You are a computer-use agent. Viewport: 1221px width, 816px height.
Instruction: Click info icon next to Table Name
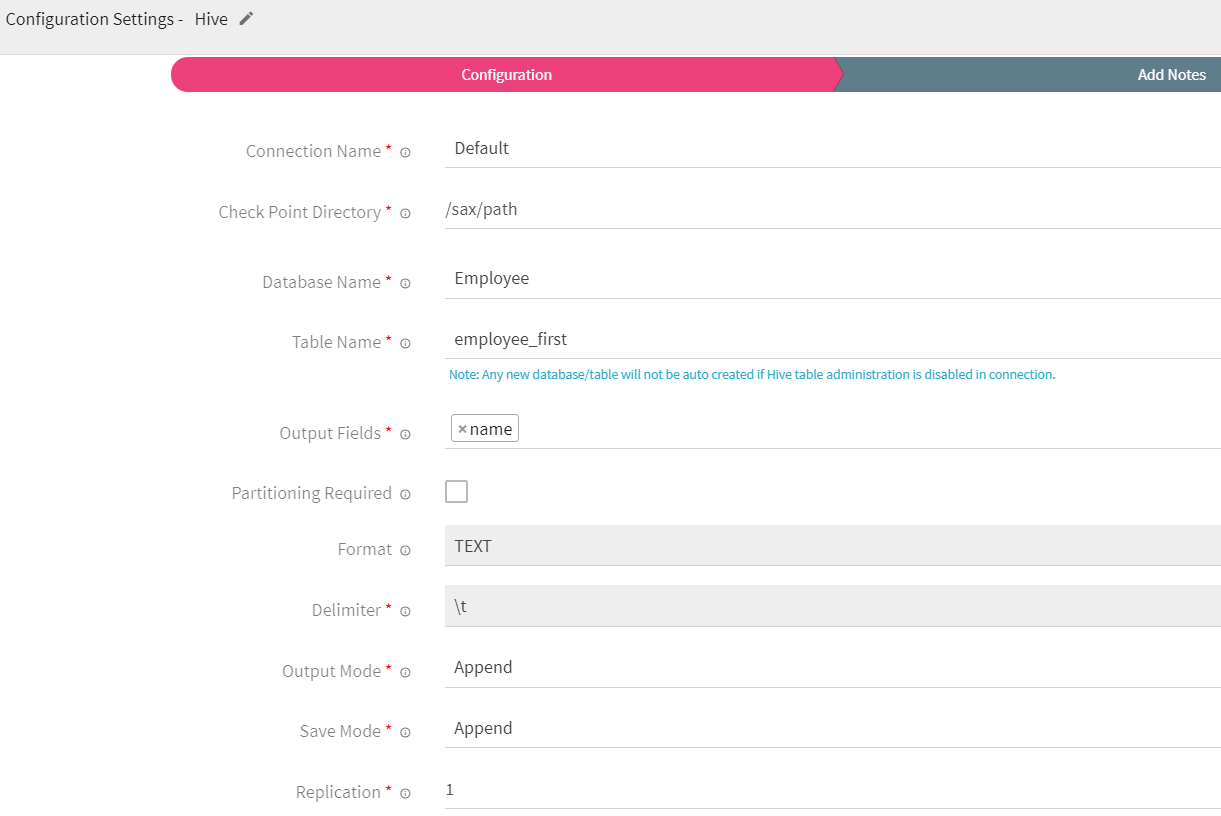point(405,343)
